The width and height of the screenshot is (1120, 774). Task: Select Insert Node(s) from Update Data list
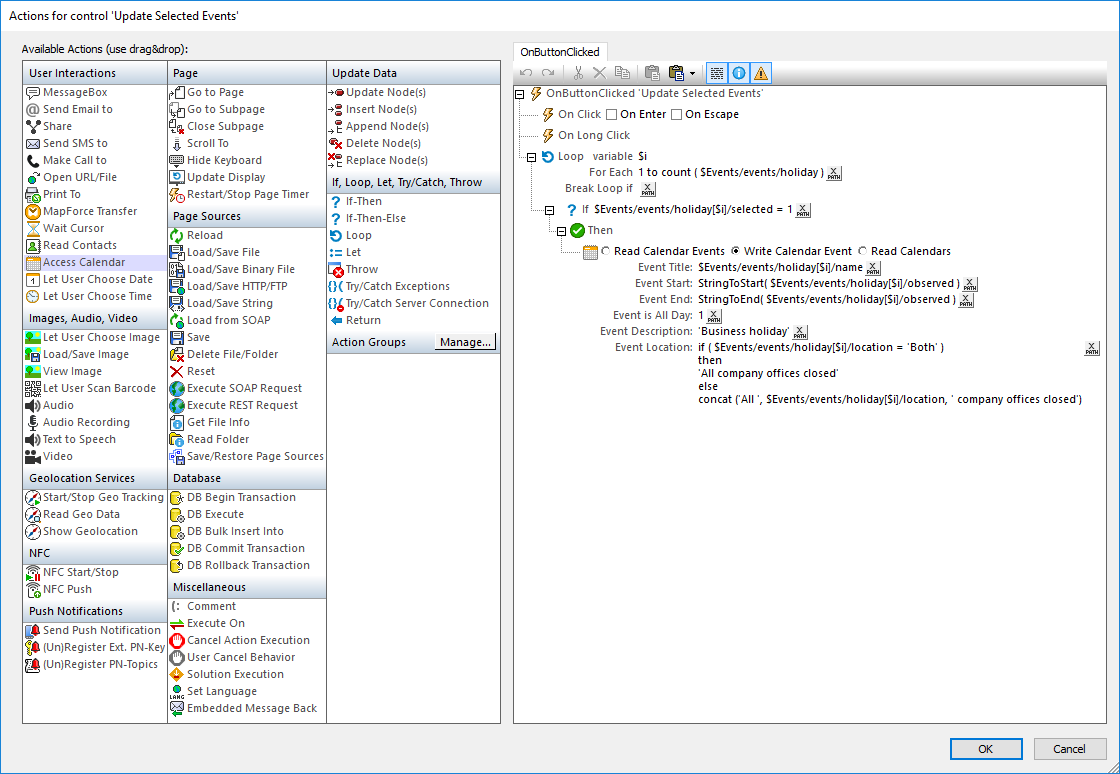pyautogui.click(x=379, y=108)
